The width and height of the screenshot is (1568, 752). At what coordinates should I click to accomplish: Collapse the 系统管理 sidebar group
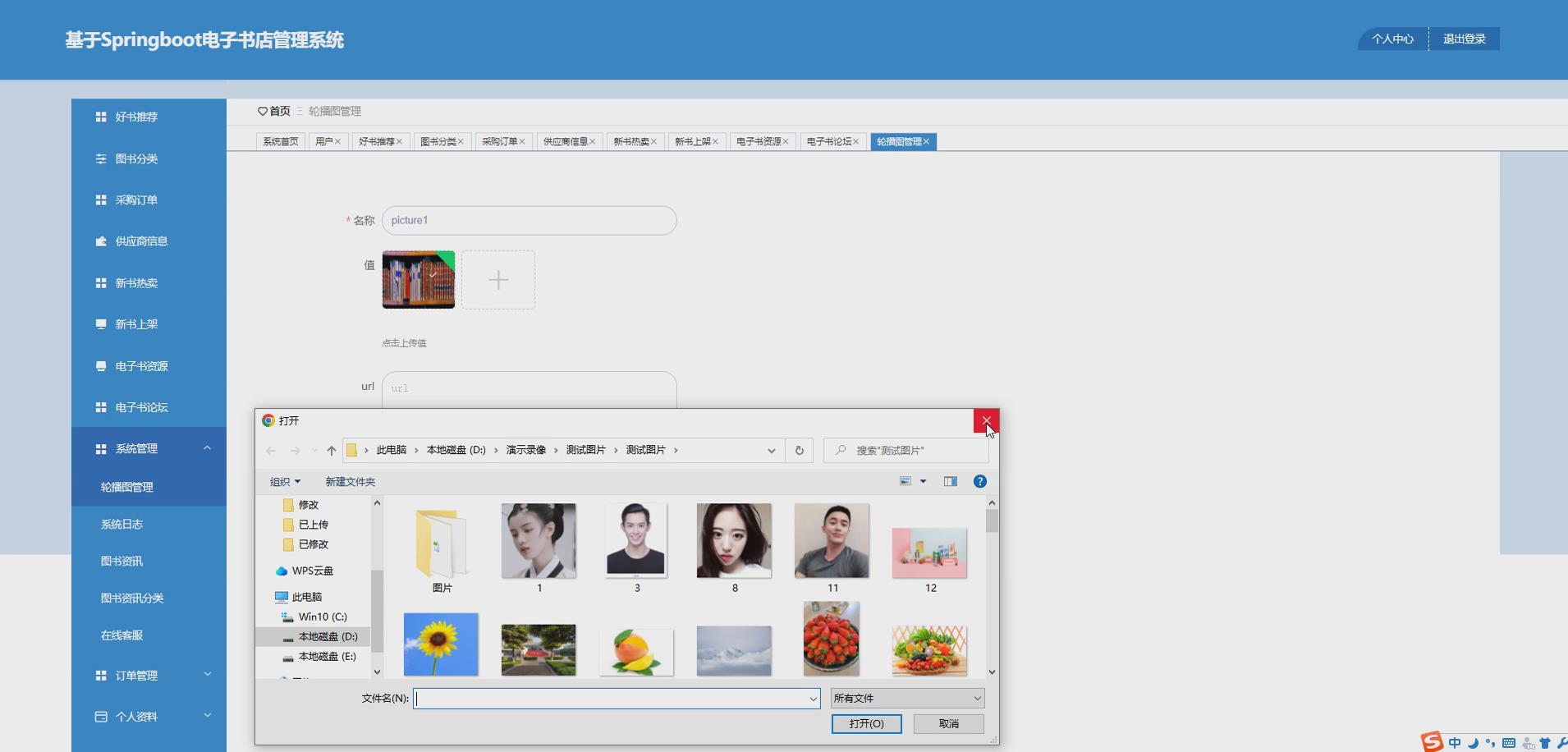tap(149, 448)
